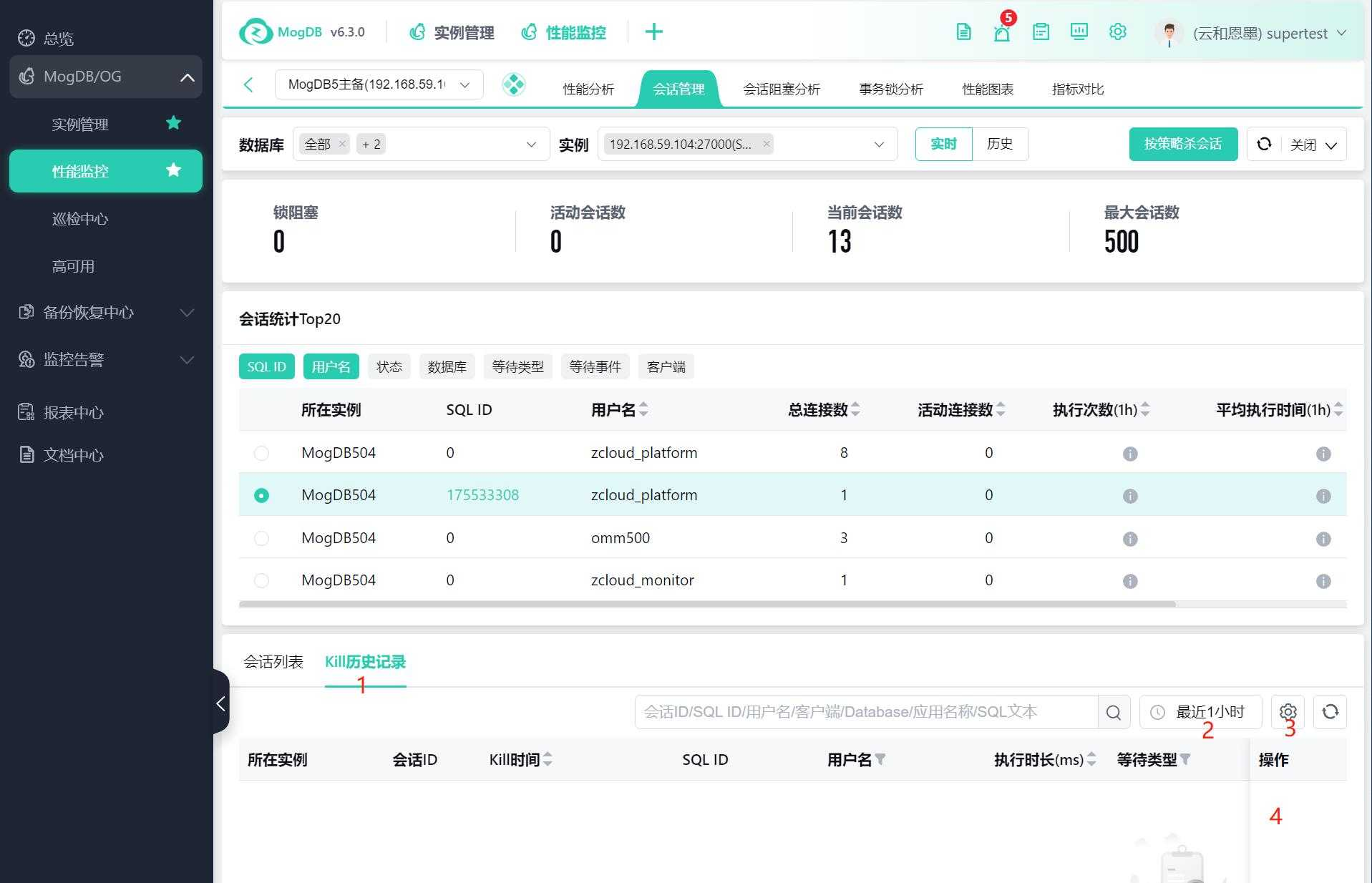The image size is (1372, 883).
Task: Click the search magnifier icon
Action: (1114, 712)
